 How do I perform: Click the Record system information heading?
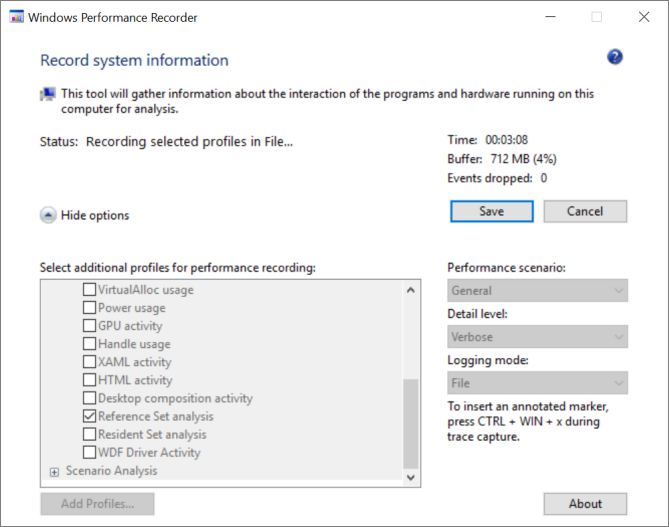click(x=134, y=61)
